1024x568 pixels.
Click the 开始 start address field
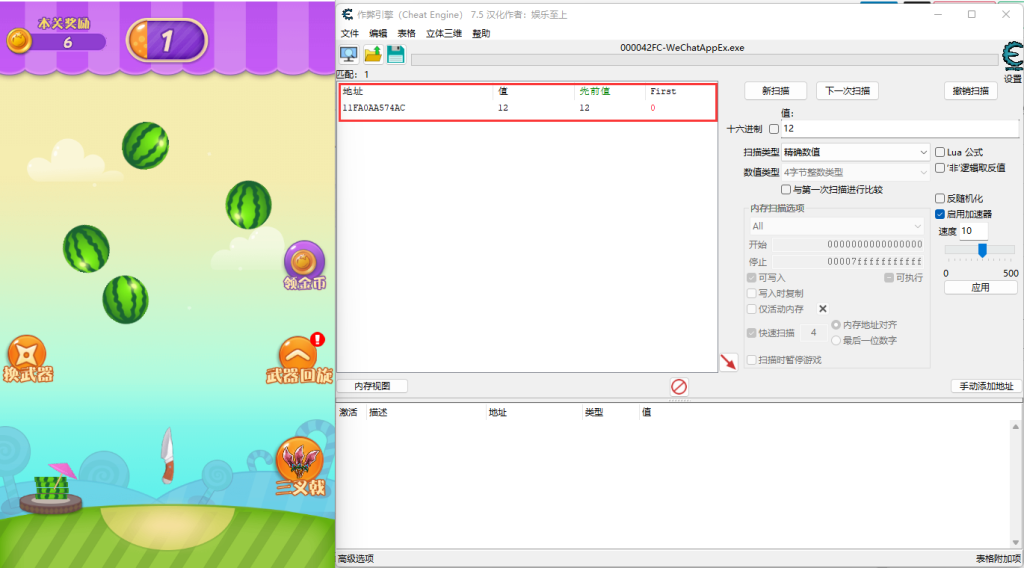(848, 244)
